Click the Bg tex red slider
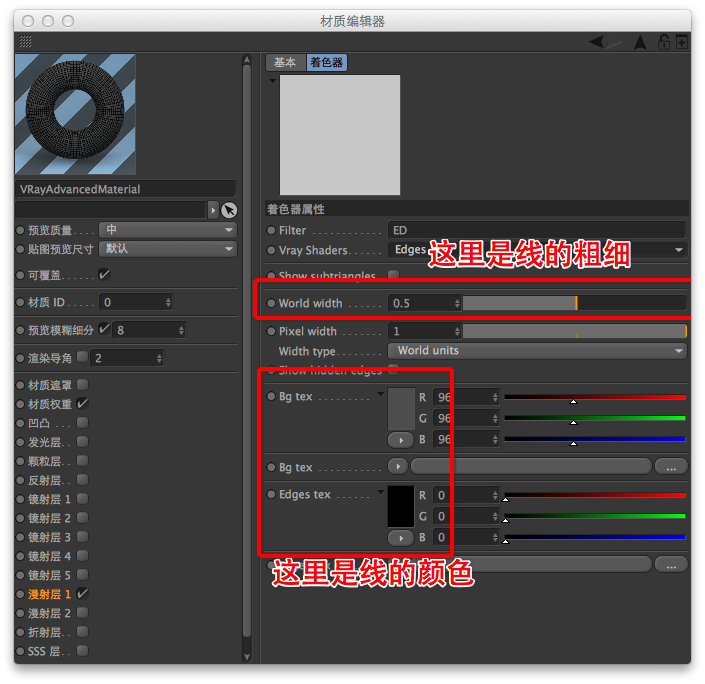705x684 pixels. [595, 398]
